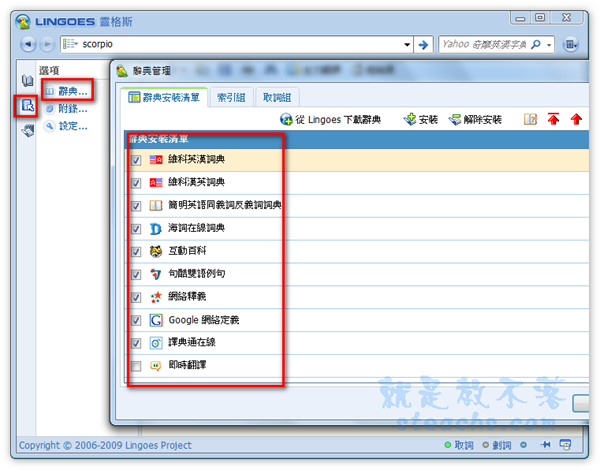Uncheck the 維科英漢詞典 checkbox
600x470 pixels.
(x=136, y=160)
